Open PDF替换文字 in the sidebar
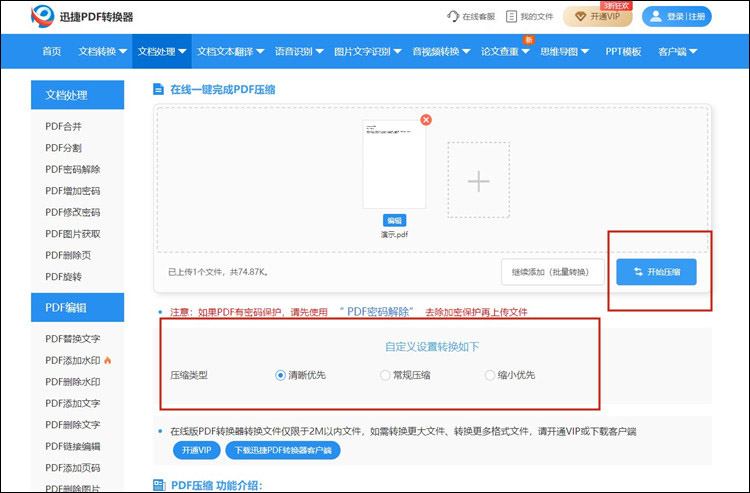Screen dimensions: 750x493 (x=73, y=339)
